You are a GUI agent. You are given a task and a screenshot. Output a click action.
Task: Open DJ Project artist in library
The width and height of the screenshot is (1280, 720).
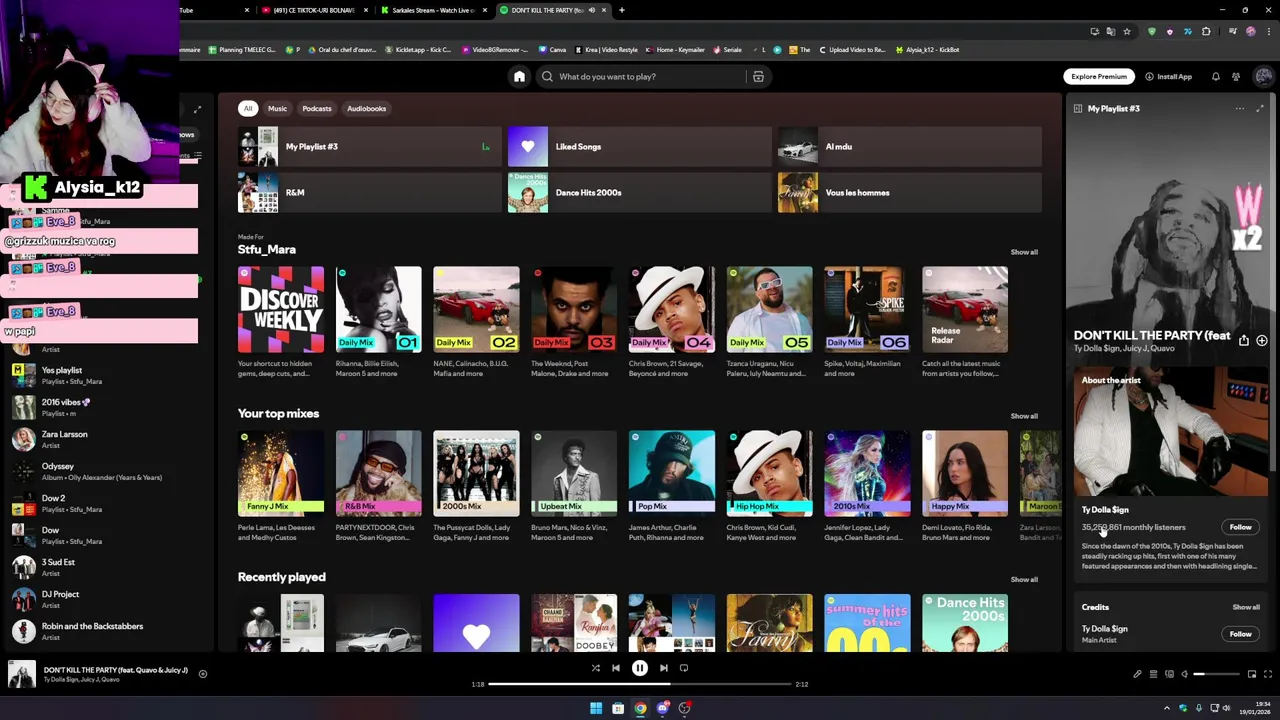(105, 599)
